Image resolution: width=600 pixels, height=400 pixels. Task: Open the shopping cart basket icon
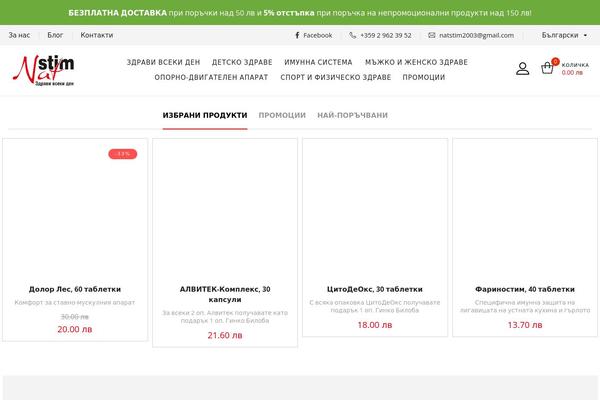547,68
